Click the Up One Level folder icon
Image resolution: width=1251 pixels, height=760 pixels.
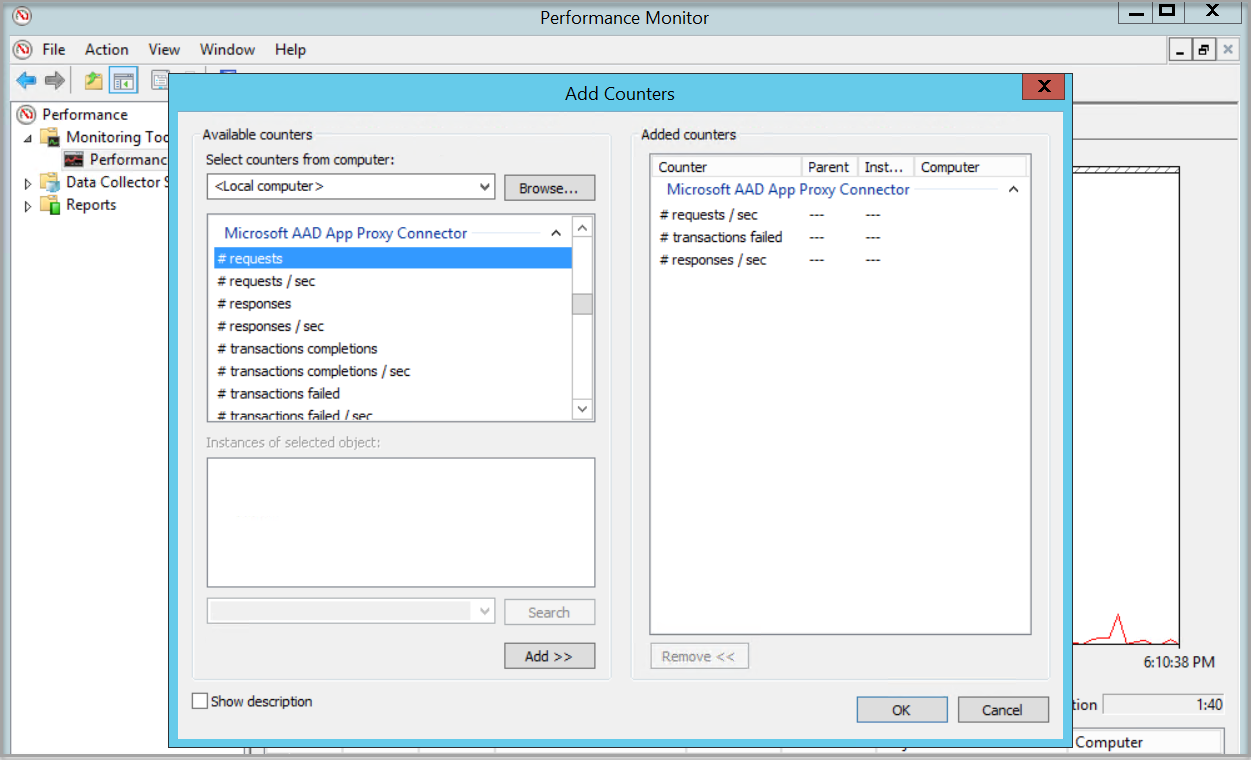pyautogui.click(x=93, y=80)
